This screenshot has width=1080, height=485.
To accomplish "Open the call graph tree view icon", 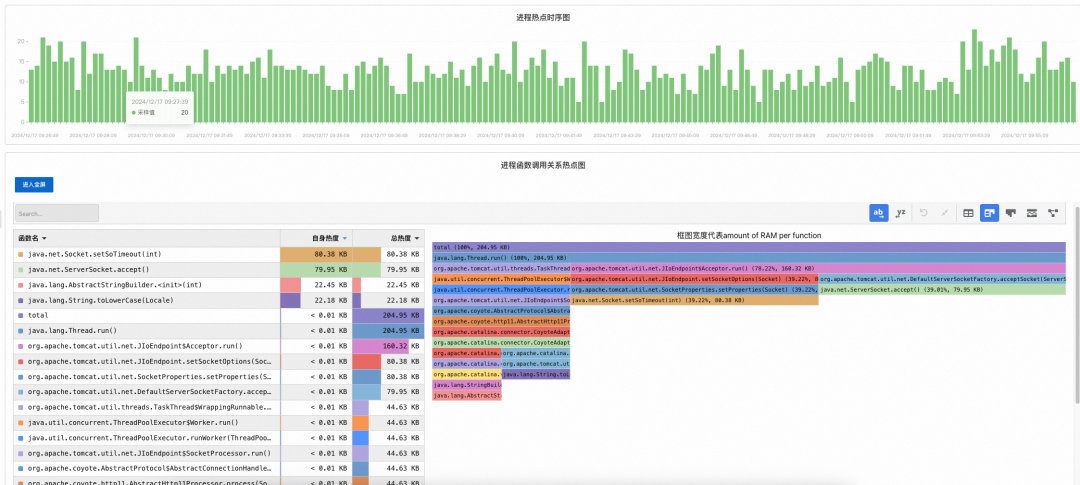I will 1053,213.
